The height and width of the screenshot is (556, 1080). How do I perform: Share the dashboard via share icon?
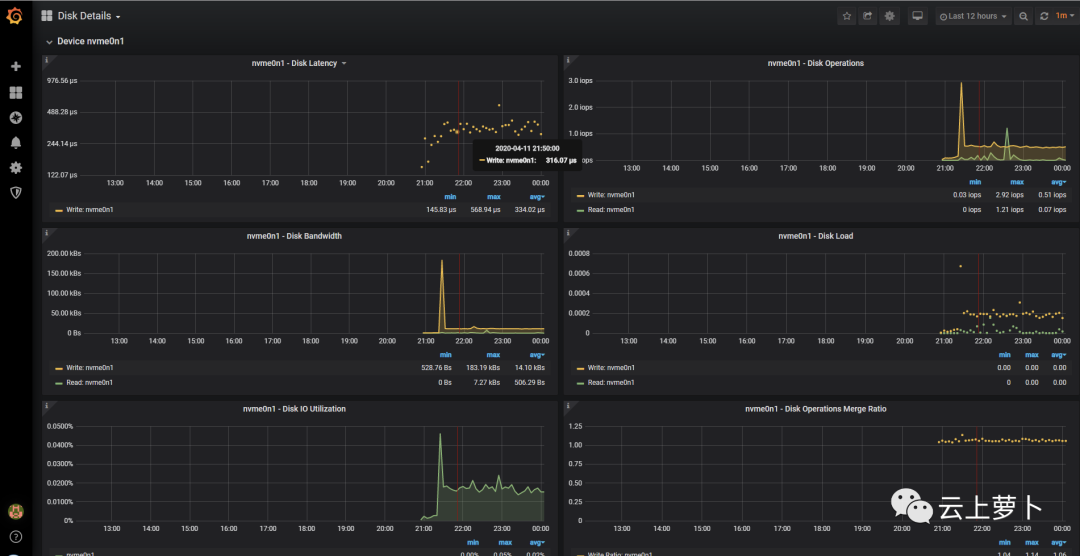tap(868, 16)
